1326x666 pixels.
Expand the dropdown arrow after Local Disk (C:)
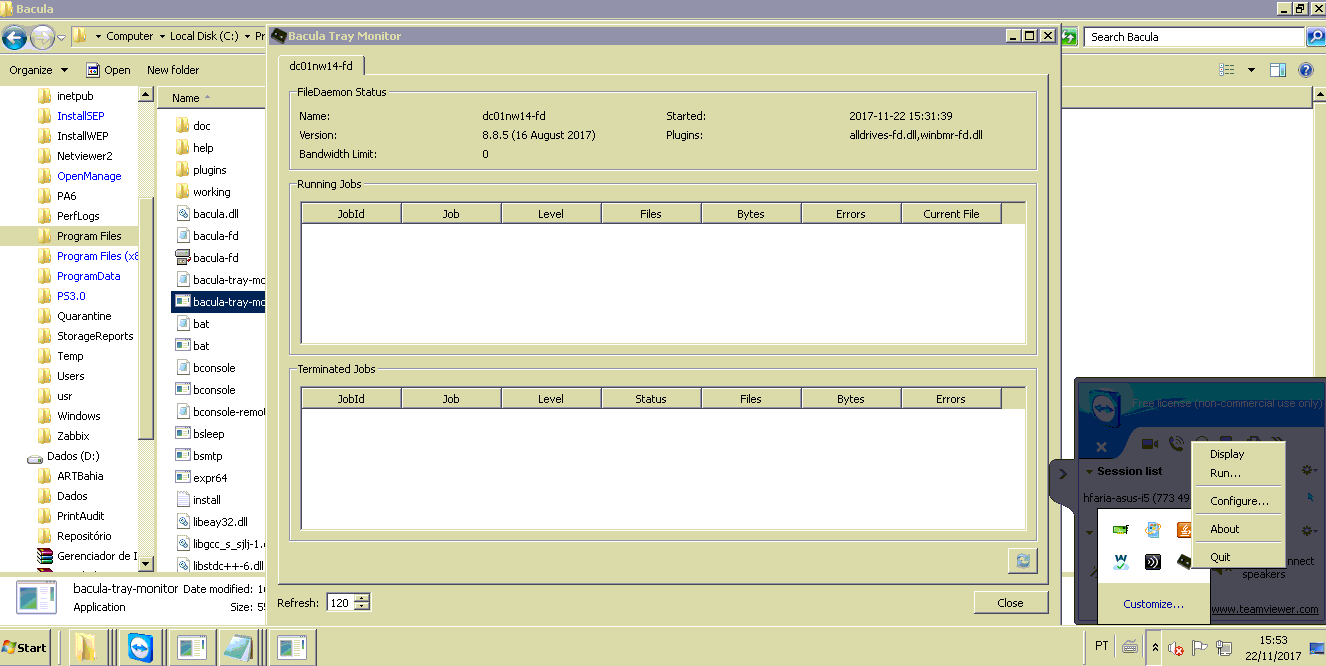click(x=246, y=37)
